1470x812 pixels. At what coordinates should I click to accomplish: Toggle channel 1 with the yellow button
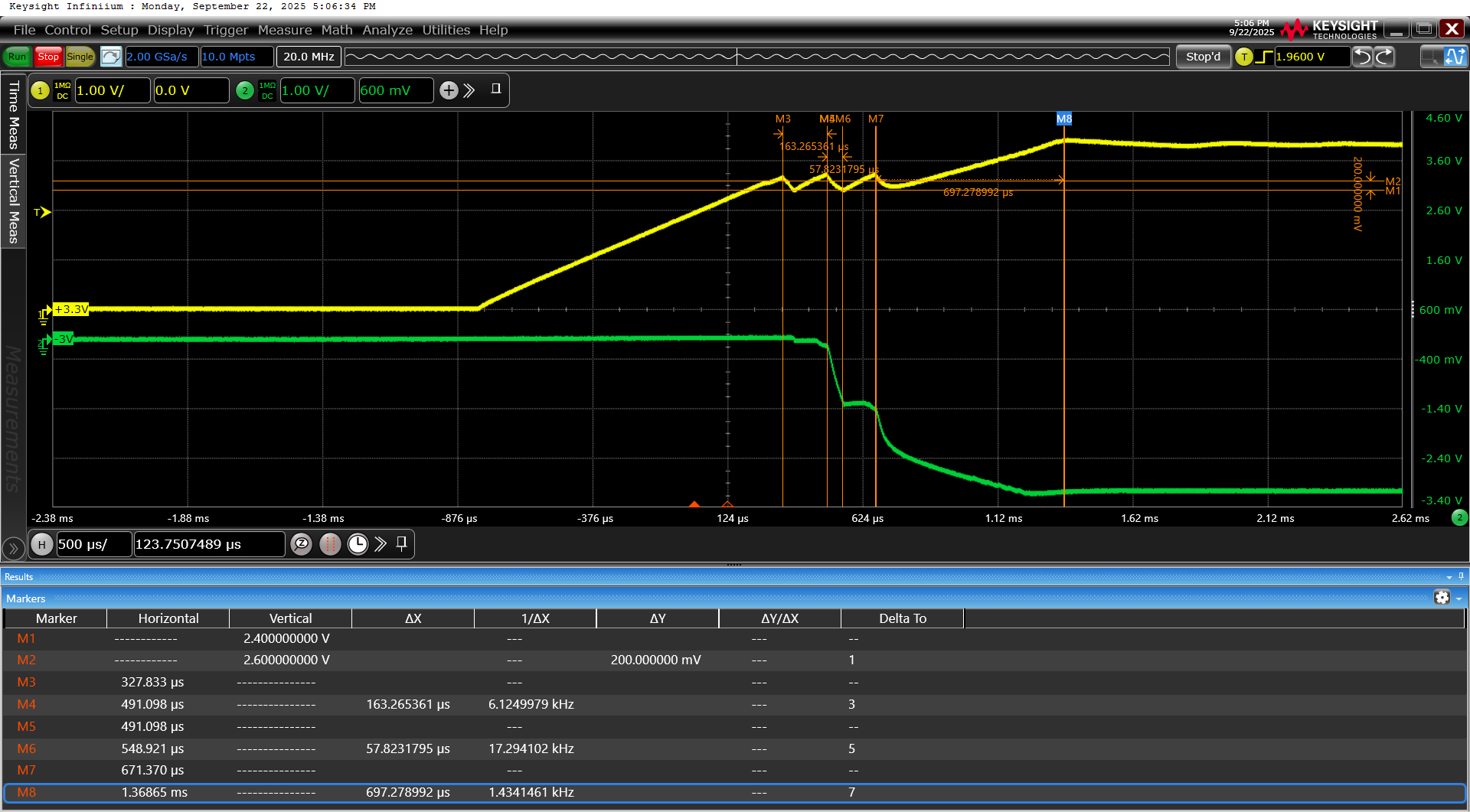coord(40,90)
